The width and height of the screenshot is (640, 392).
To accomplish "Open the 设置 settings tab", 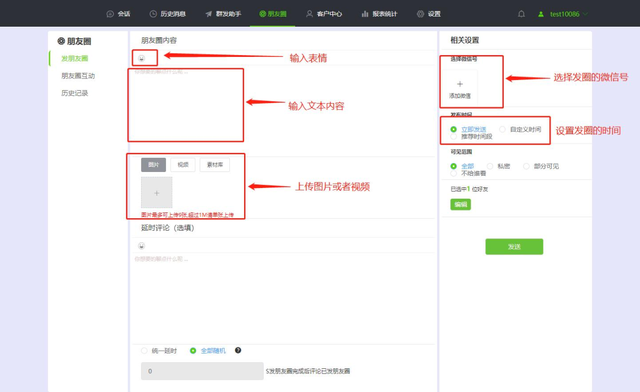I will (x=429, y=14).
